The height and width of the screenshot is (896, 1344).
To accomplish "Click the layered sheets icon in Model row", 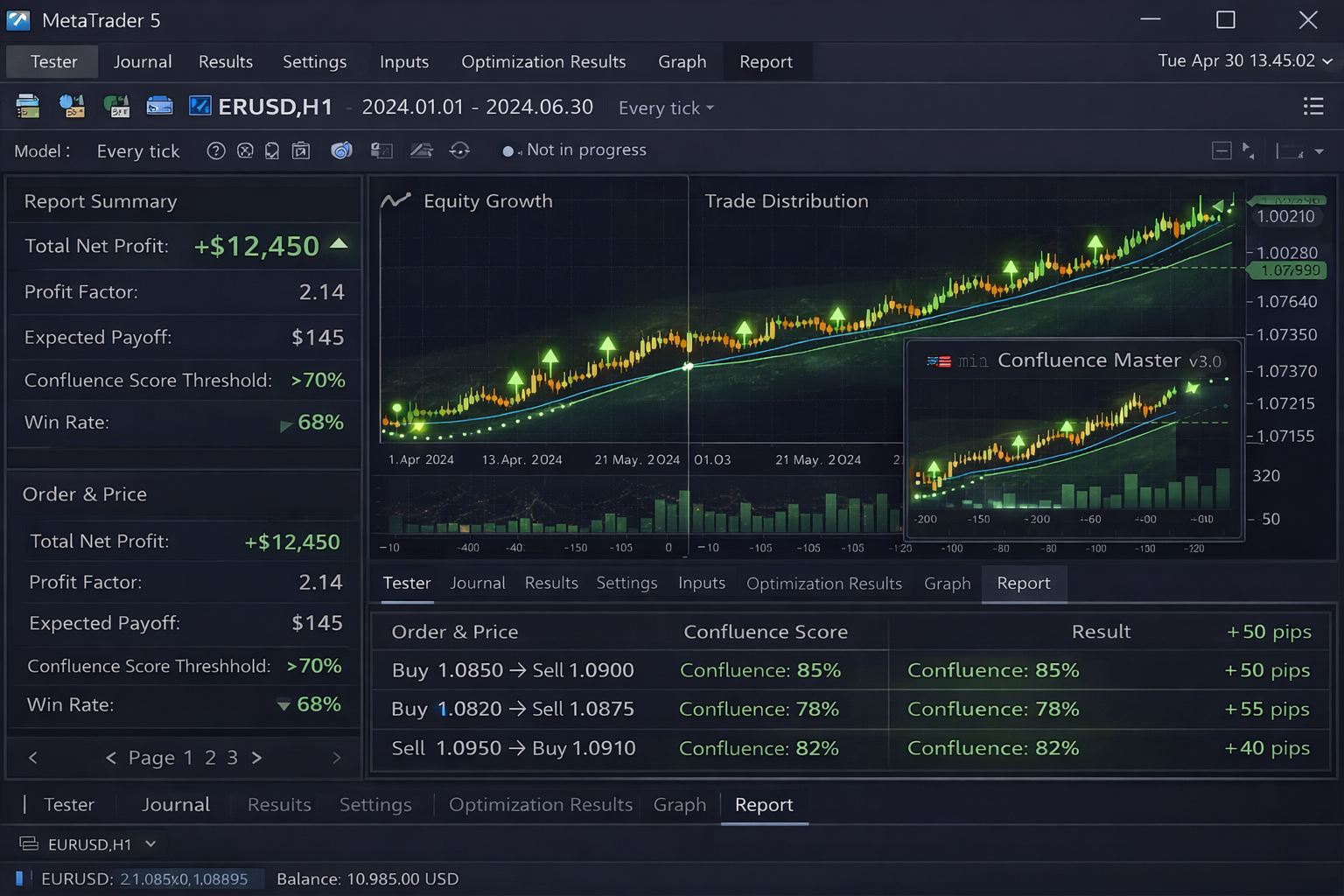I will pyautogui.click(x=422, y=150).
